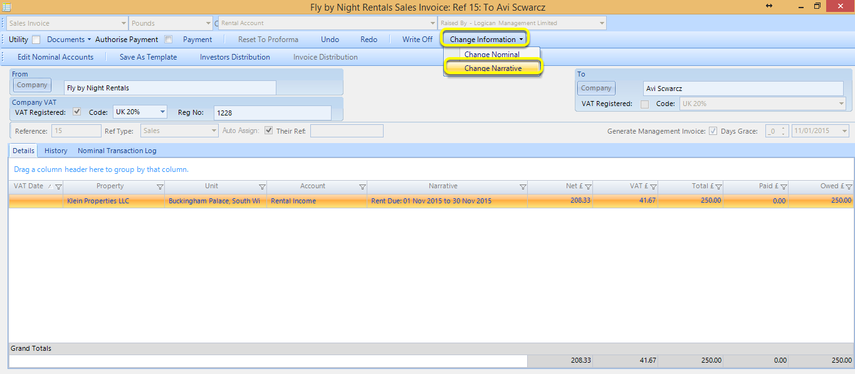
Task: Click the 41.67 VAT cell in the row
Action: pos(625,201)
